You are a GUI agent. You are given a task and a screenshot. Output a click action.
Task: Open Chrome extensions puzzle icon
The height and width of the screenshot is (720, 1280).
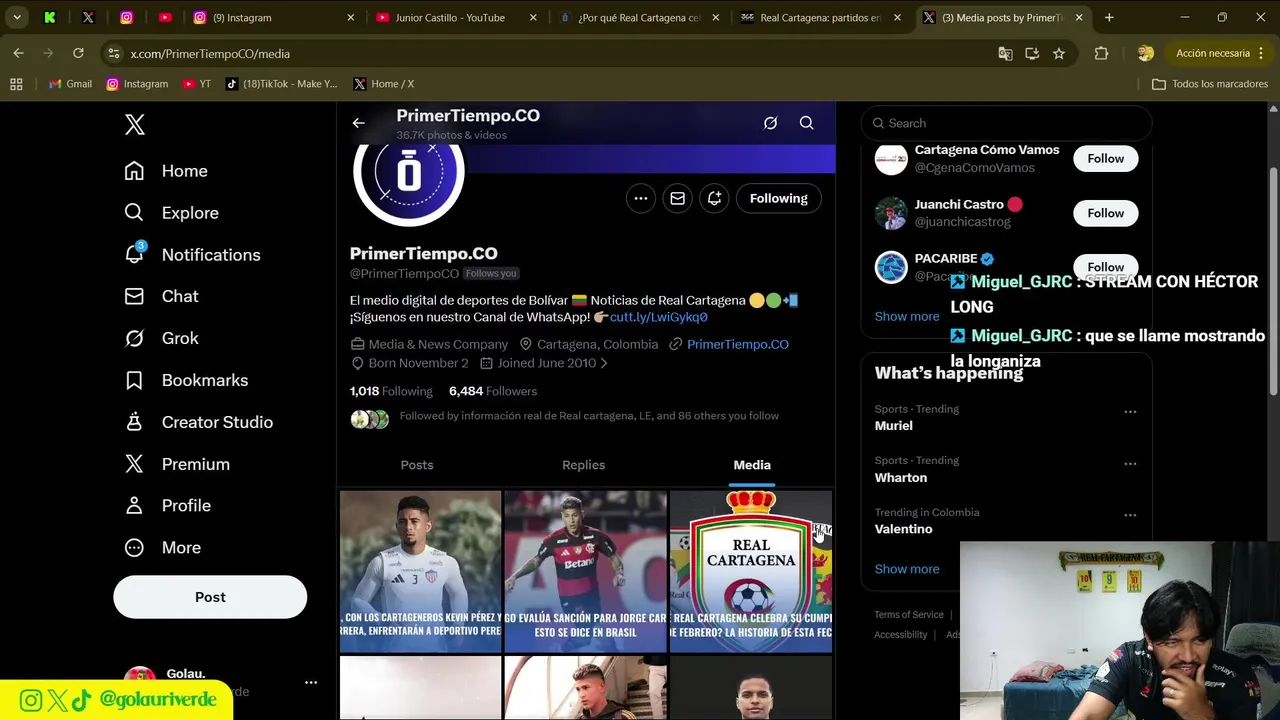click(1101, 53)
